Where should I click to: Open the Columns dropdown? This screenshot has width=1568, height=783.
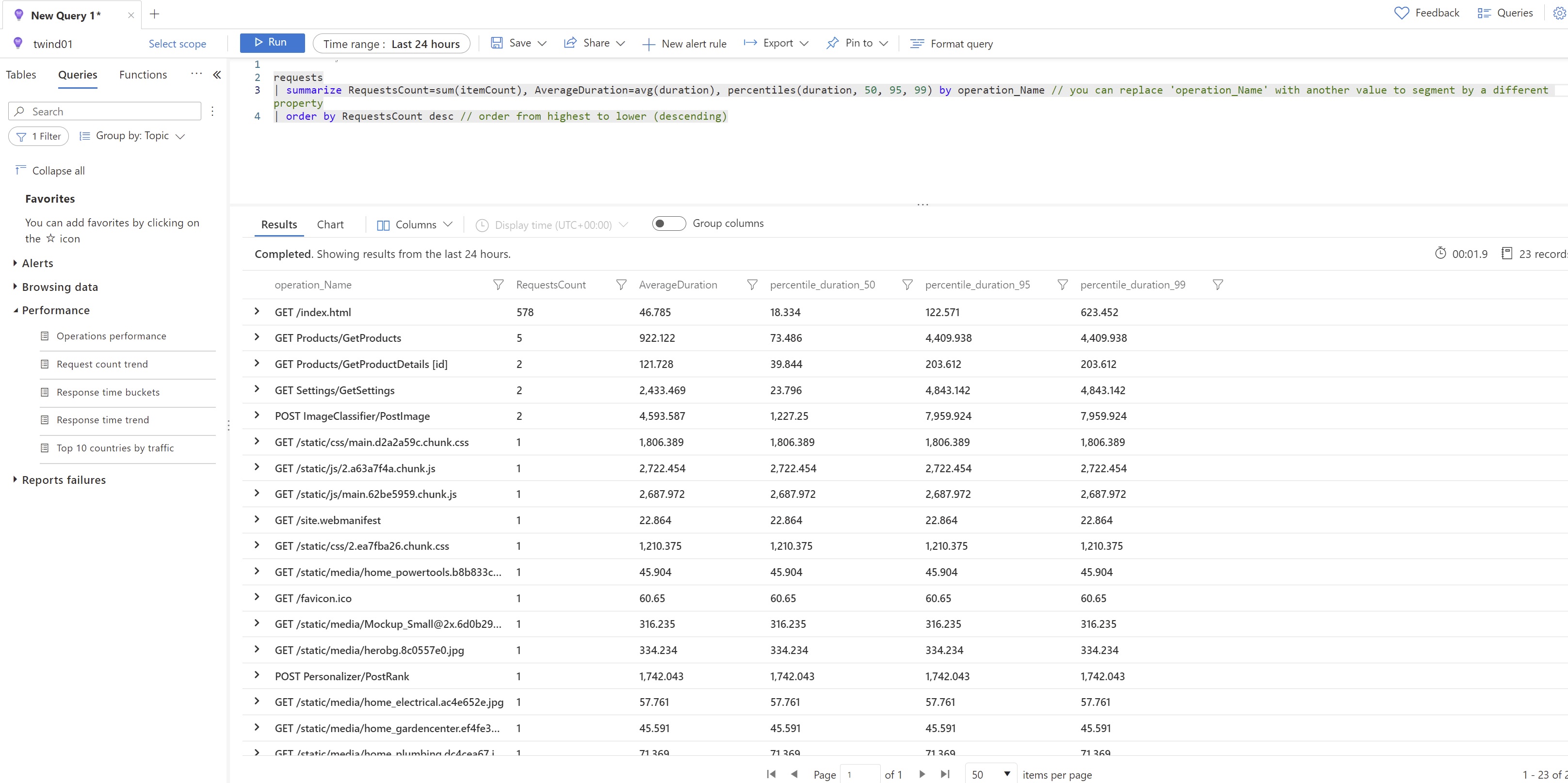(415, 224)
